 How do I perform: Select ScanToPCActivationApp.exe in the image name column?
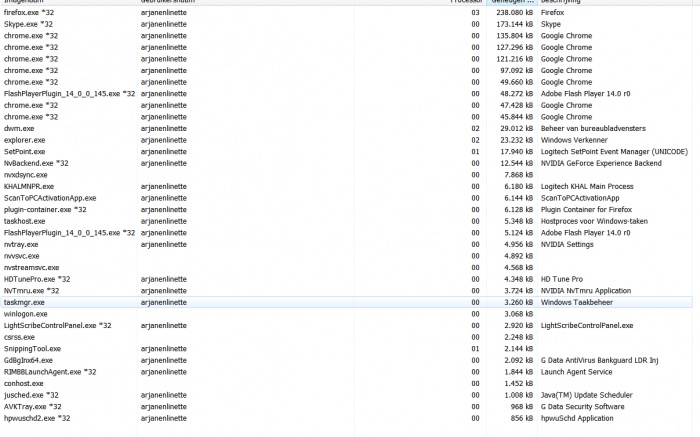click(x=50, y=198)
